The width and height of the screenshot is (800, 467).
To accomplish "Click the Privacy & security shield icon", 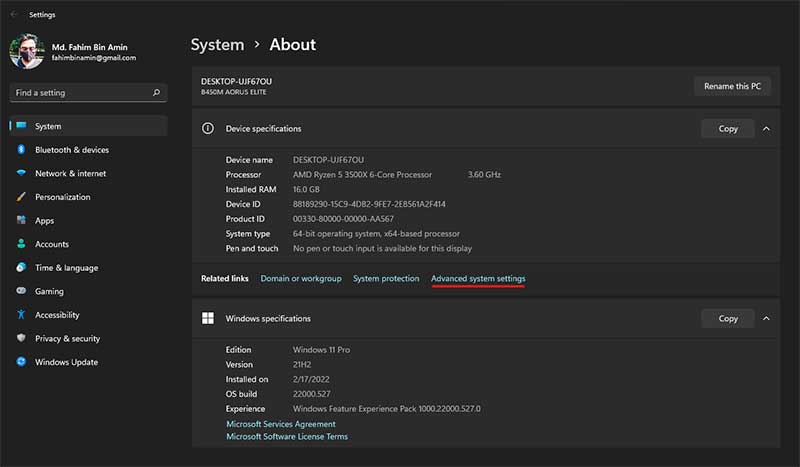I will point(21,339).
